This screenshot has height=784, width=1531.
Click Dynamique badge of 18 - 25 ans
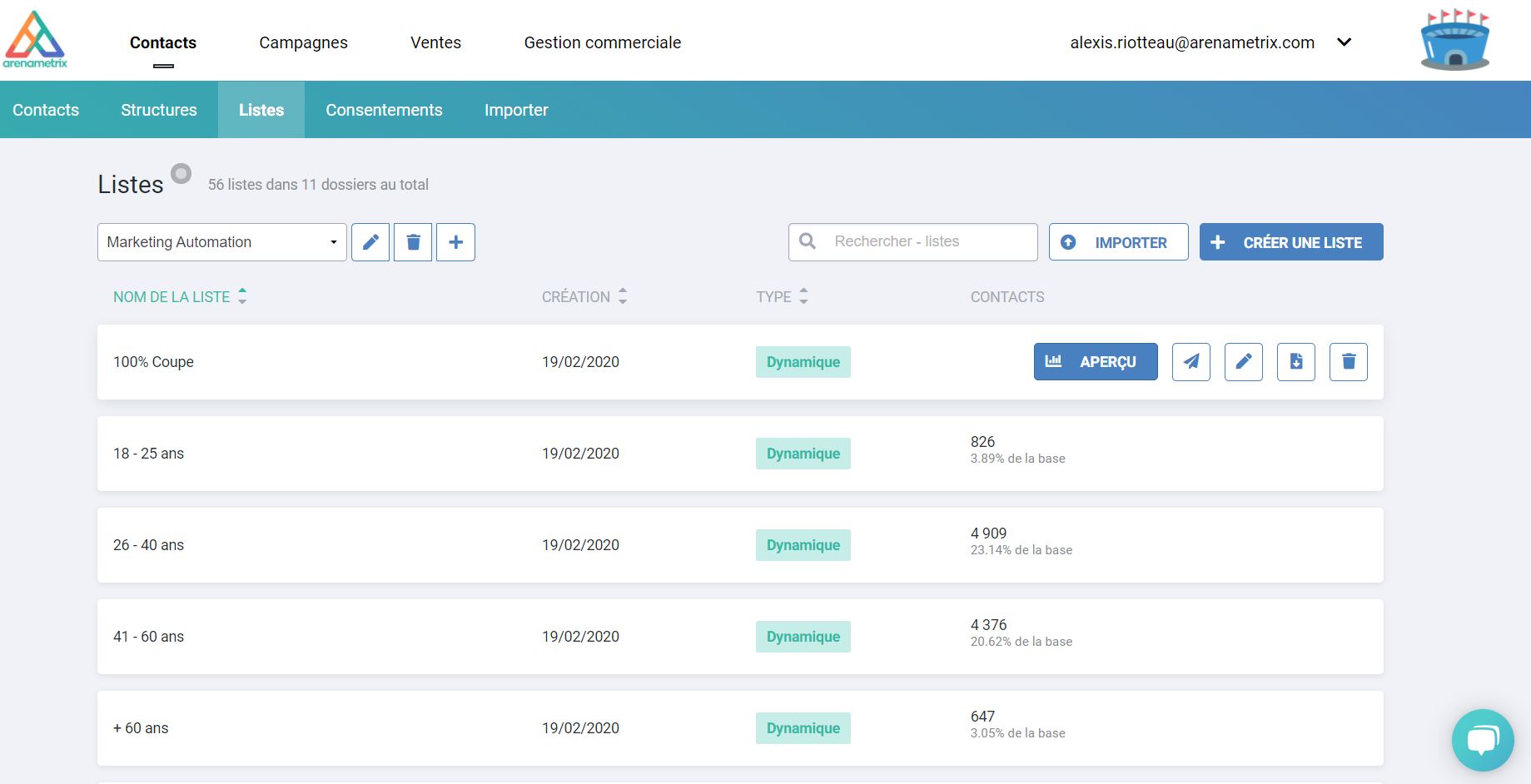pyautogui.click(x=803, y=454)
